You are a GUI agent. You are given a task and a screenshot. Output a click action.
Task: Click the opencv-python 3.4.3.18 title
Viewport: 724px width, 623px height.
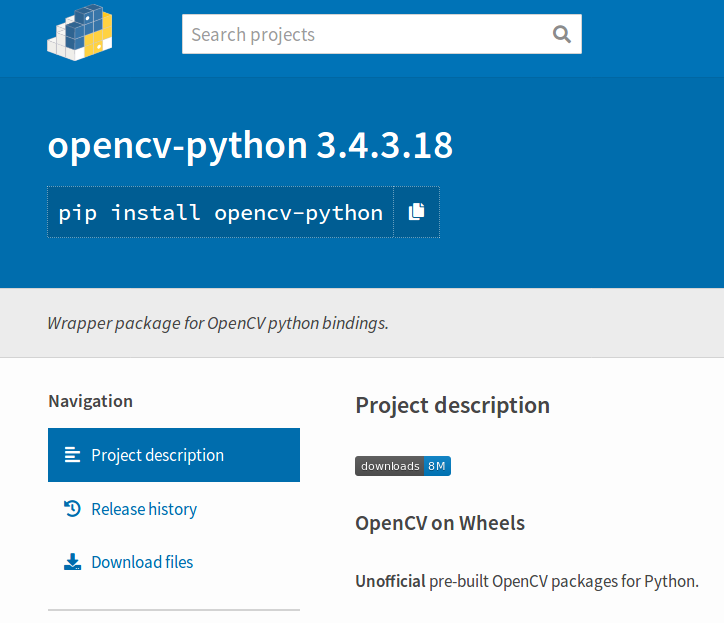(x=250, y=145)
